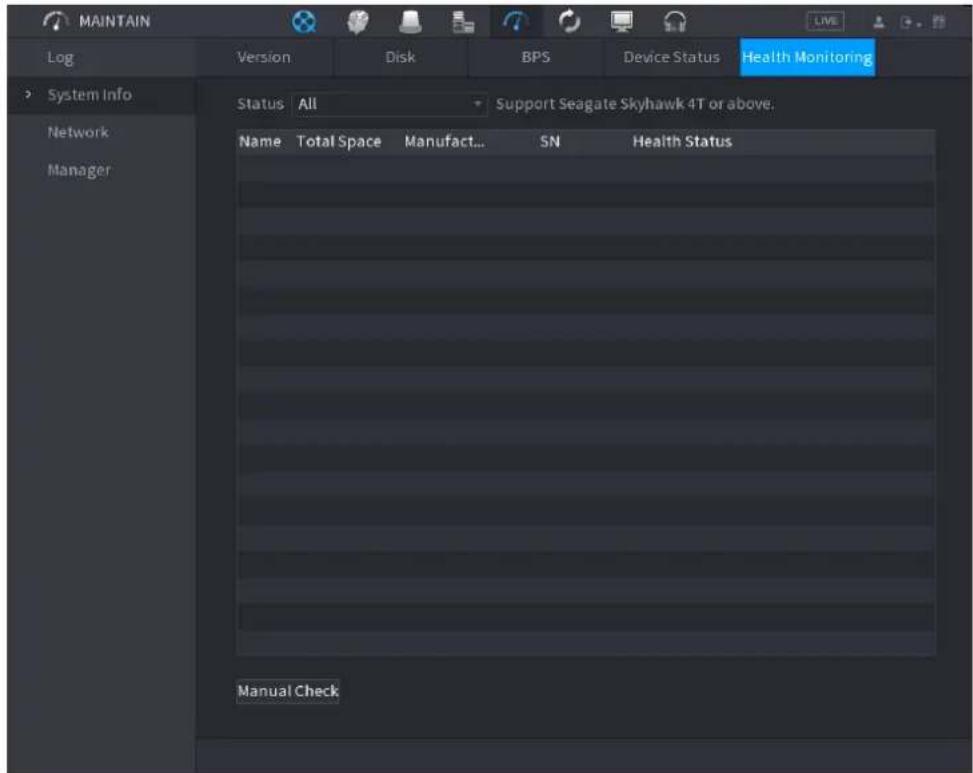This screenshot has height=773, width=973.
Task: Select the Maintain gauge icon in toolbar
Action: 515,22
